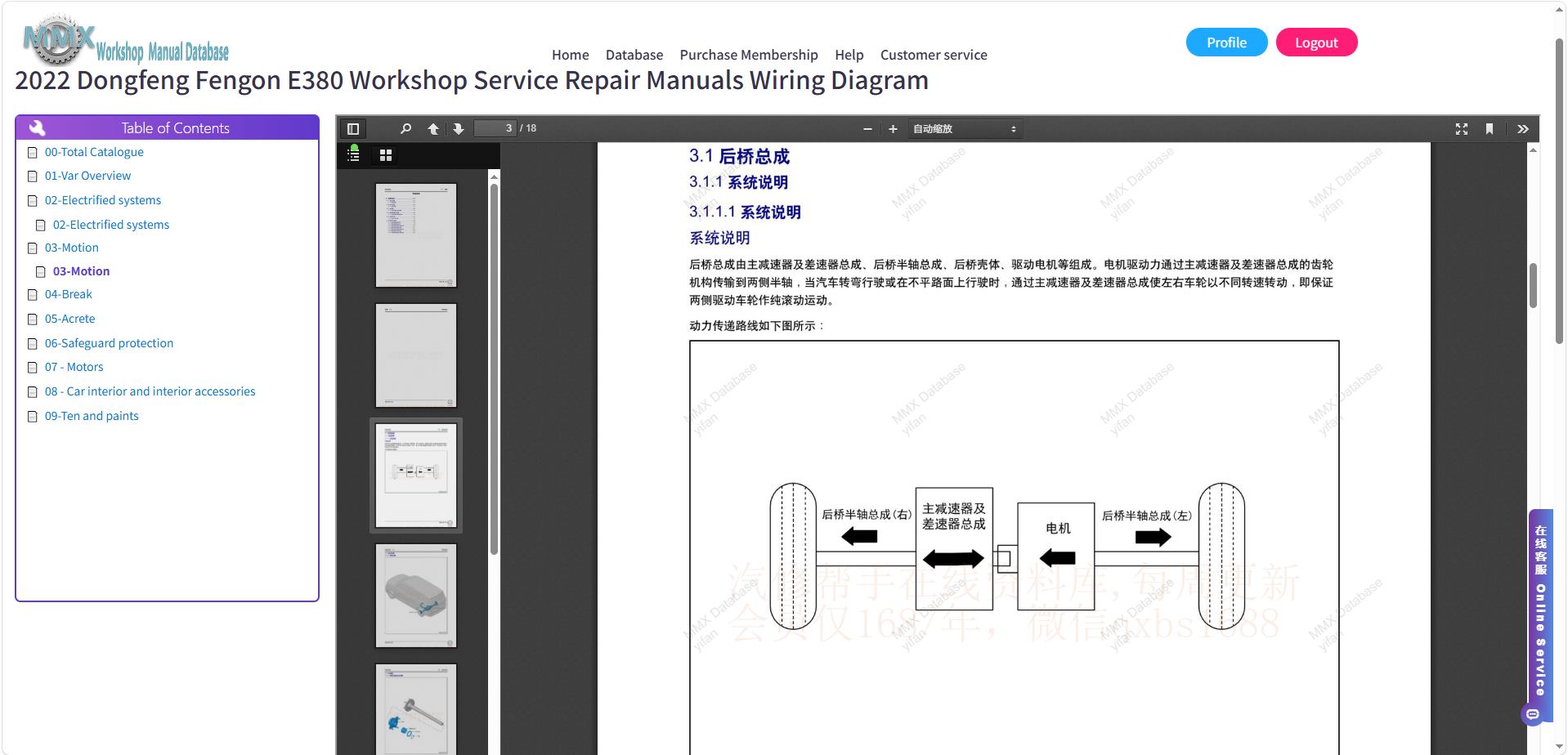Open 00-Total Catalogue link

pyautogui.click(x=94, y=152)
